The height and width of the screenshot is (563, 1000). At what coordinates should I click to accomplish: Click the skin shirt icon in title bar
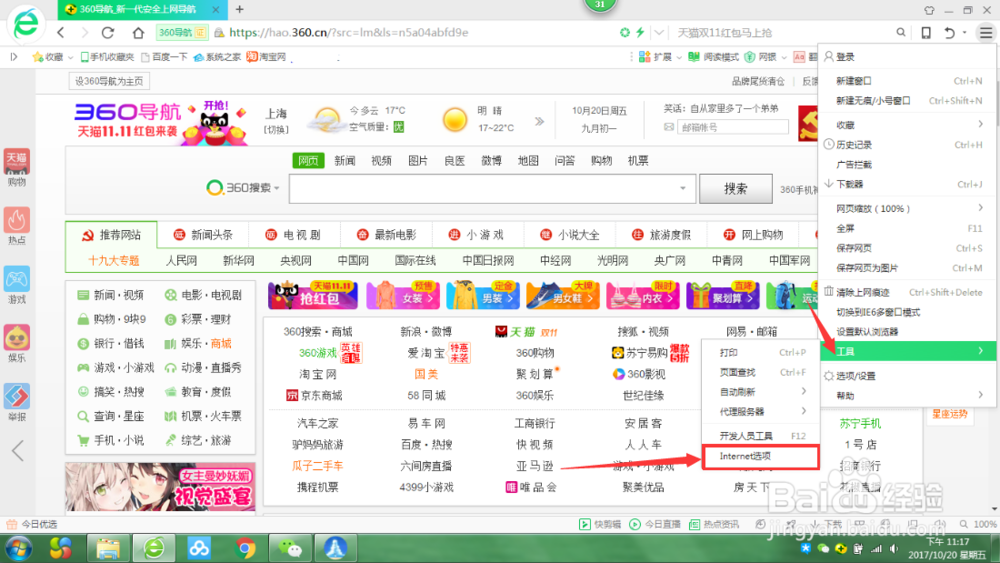(929, 10)
